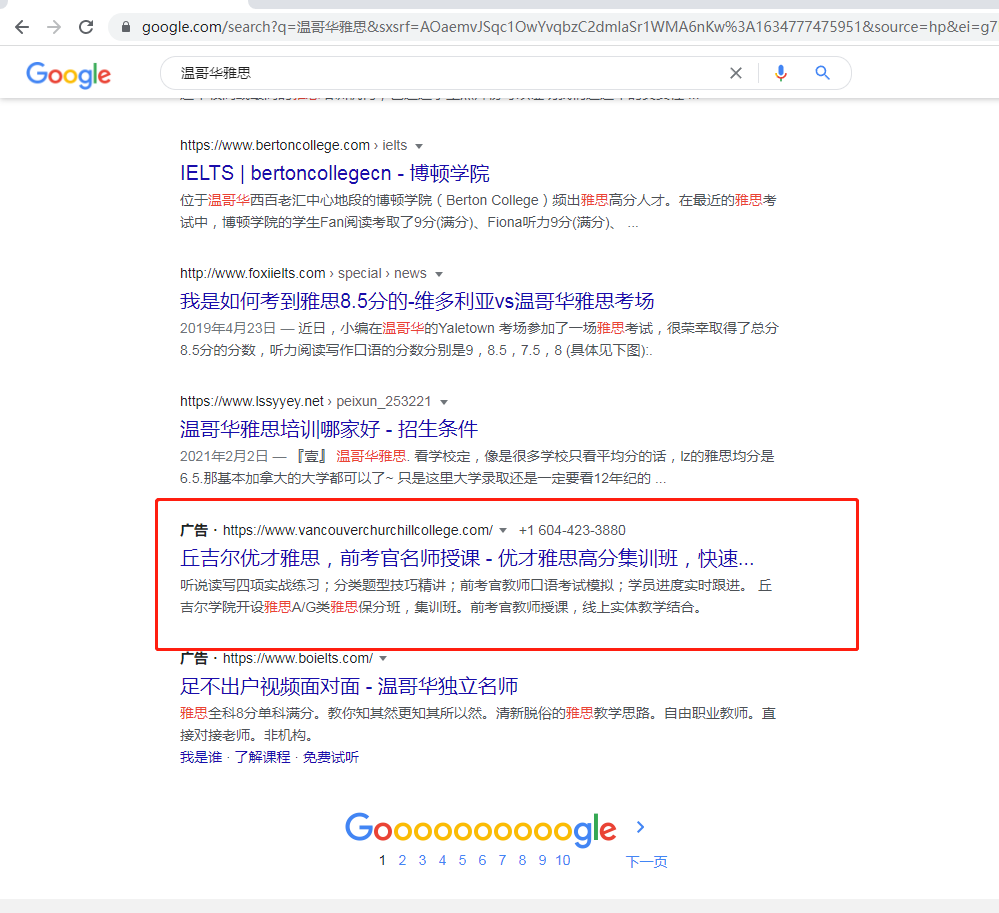The width and height of the screenshot is (999, 913).
Task: Click the browser back arrow
Action: coord(22,27)
